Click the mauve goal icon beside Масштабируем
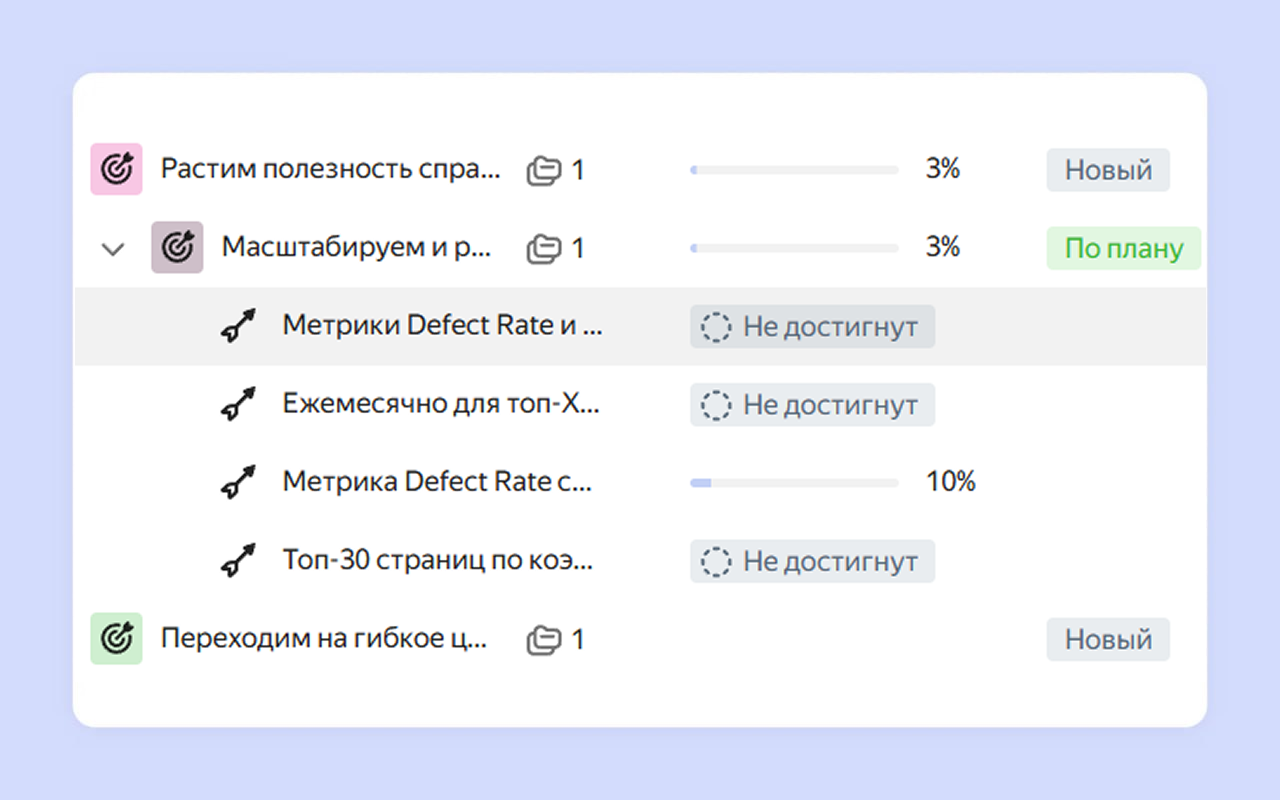The width and height of the screenshot is (1280, 800). 177,247
